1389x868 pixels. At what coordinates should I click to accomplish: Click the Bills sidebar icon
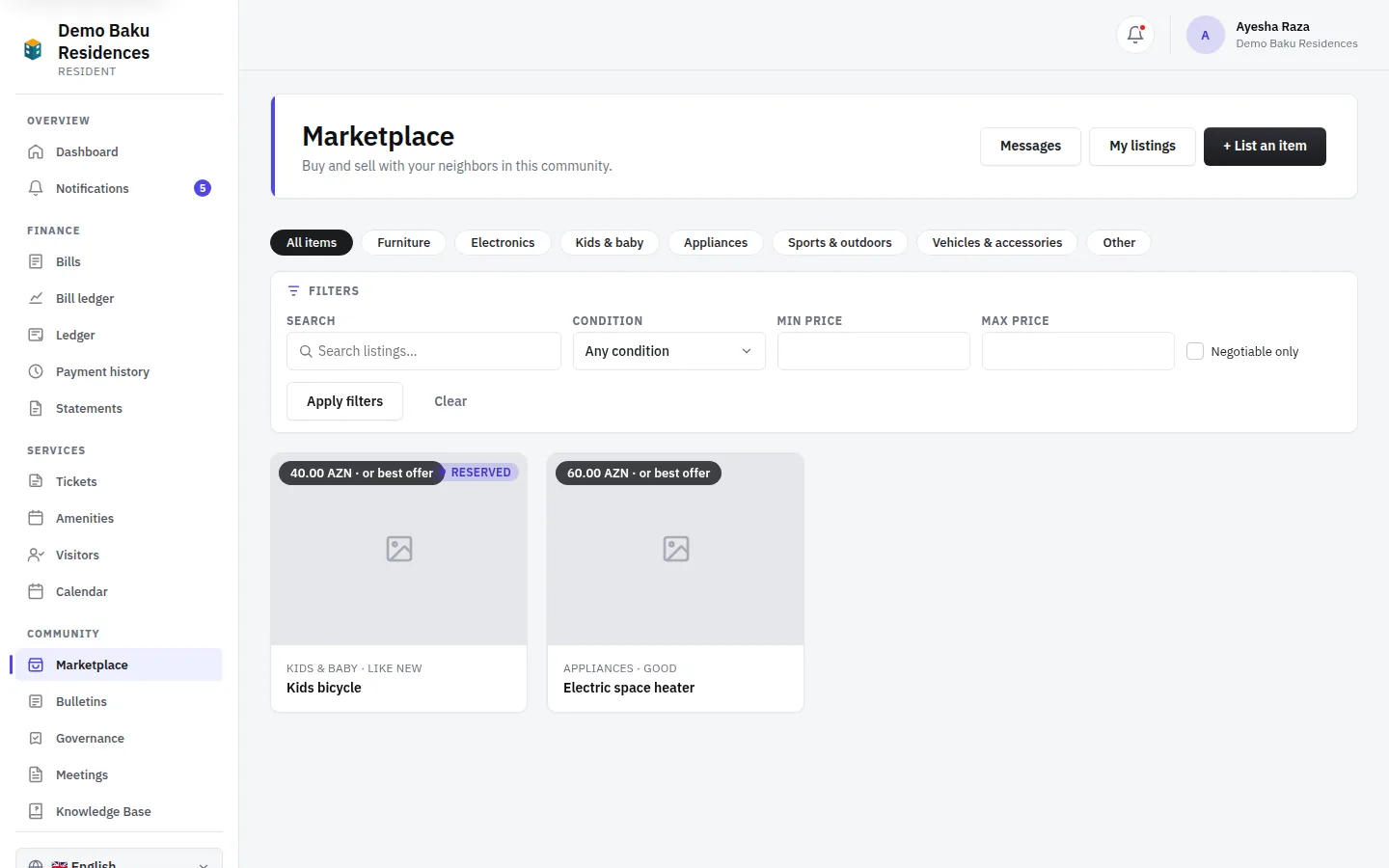click(36, 261)
